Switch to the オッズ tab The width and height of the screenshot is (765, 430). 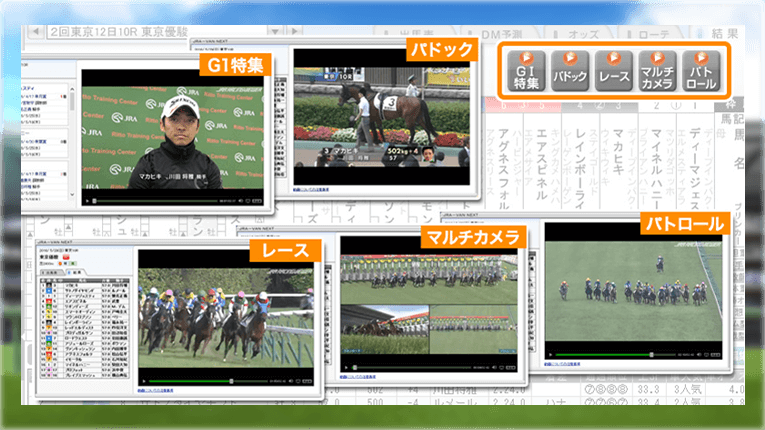(x=583, y=33)
